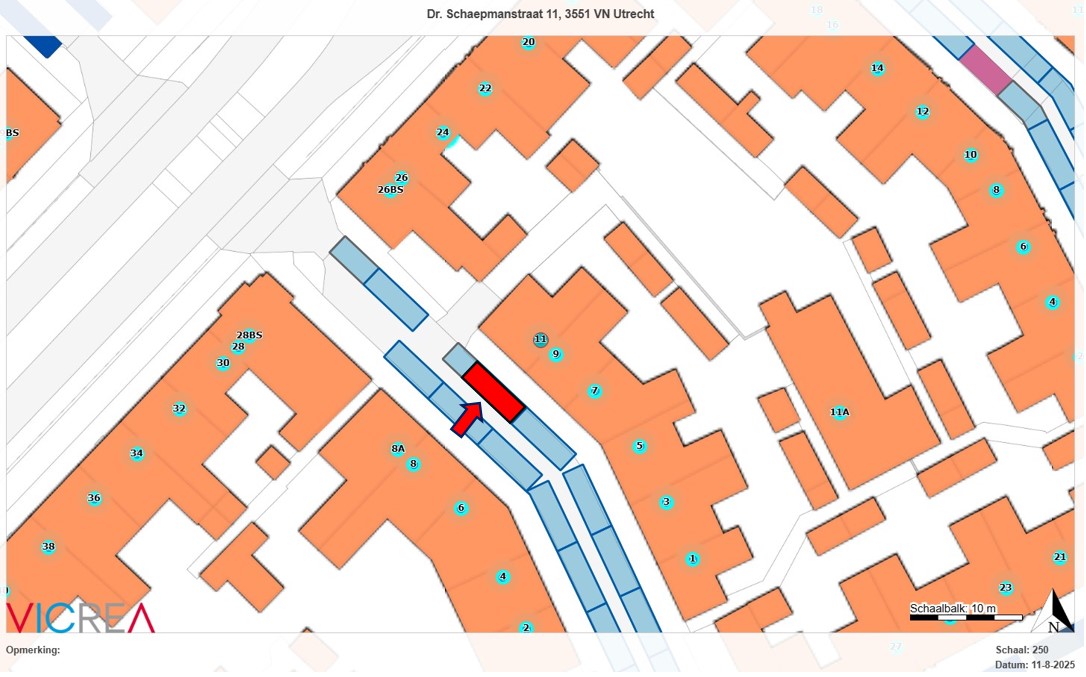
Task: Select house number marker 12
Action: click(x=922, y=112)
